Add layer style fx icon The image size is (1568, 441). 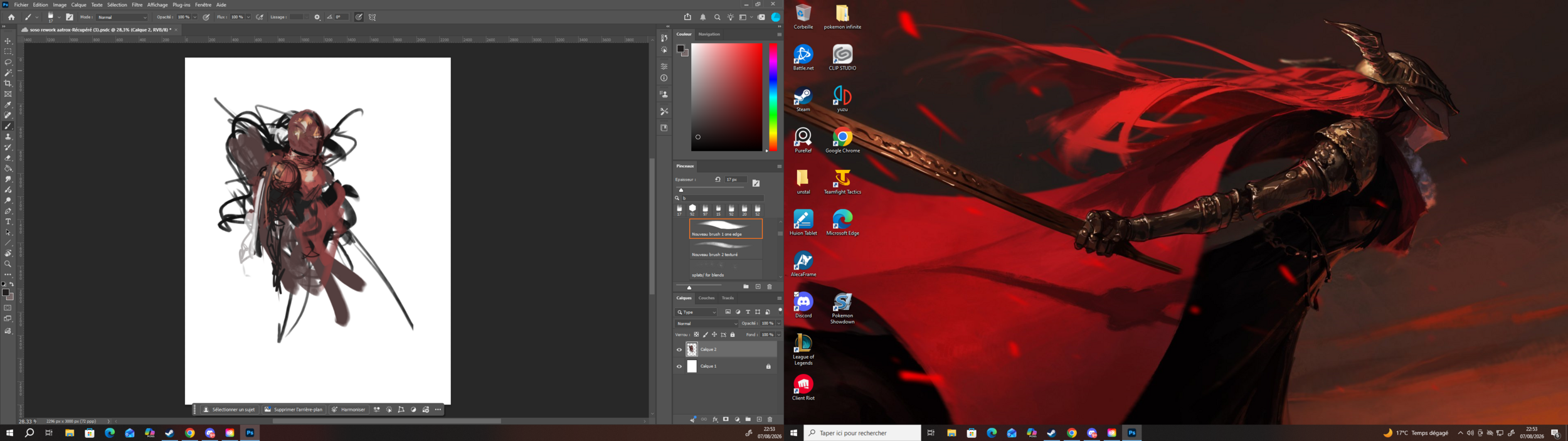coord(715,419)
